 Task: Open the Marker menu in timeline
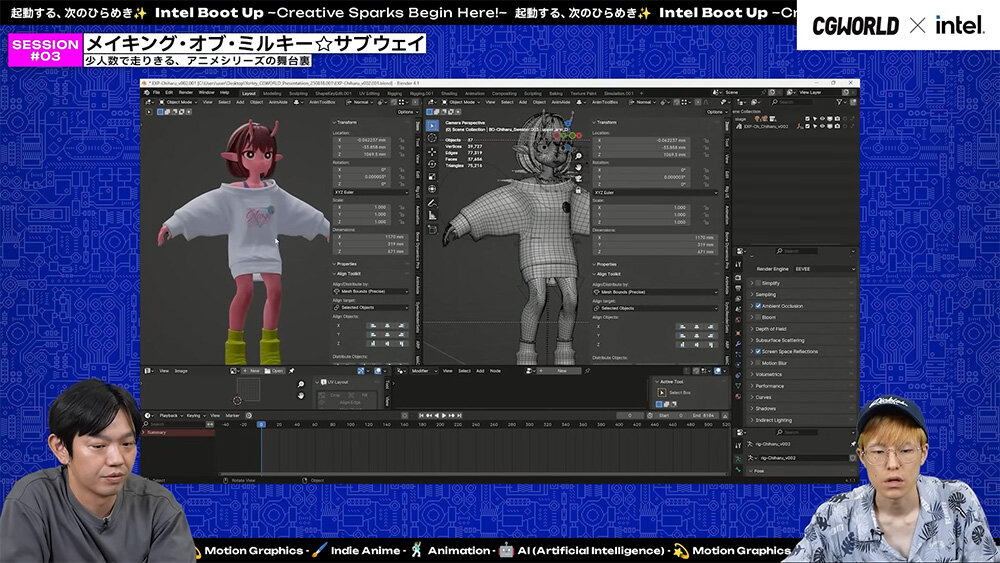(233, 415)
